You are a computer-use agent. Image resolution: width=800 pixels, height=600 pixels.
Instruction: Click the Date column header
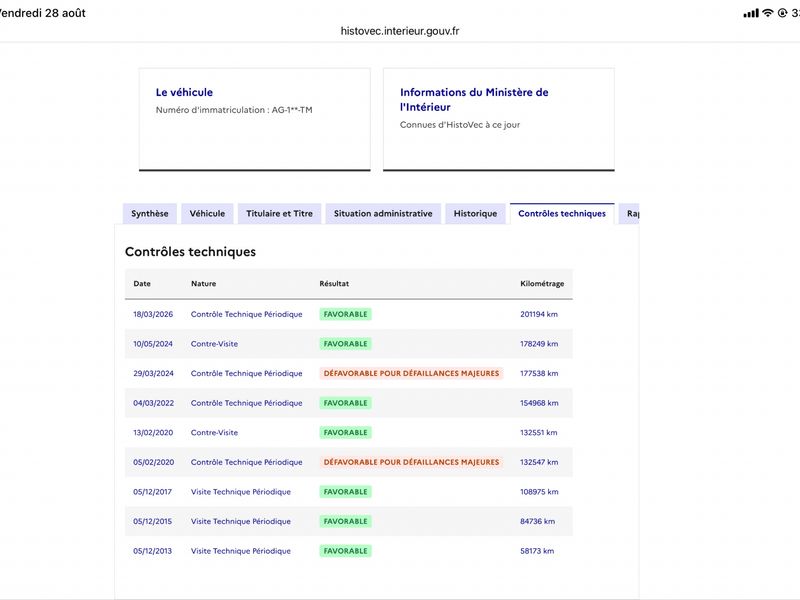coord(142,284)
